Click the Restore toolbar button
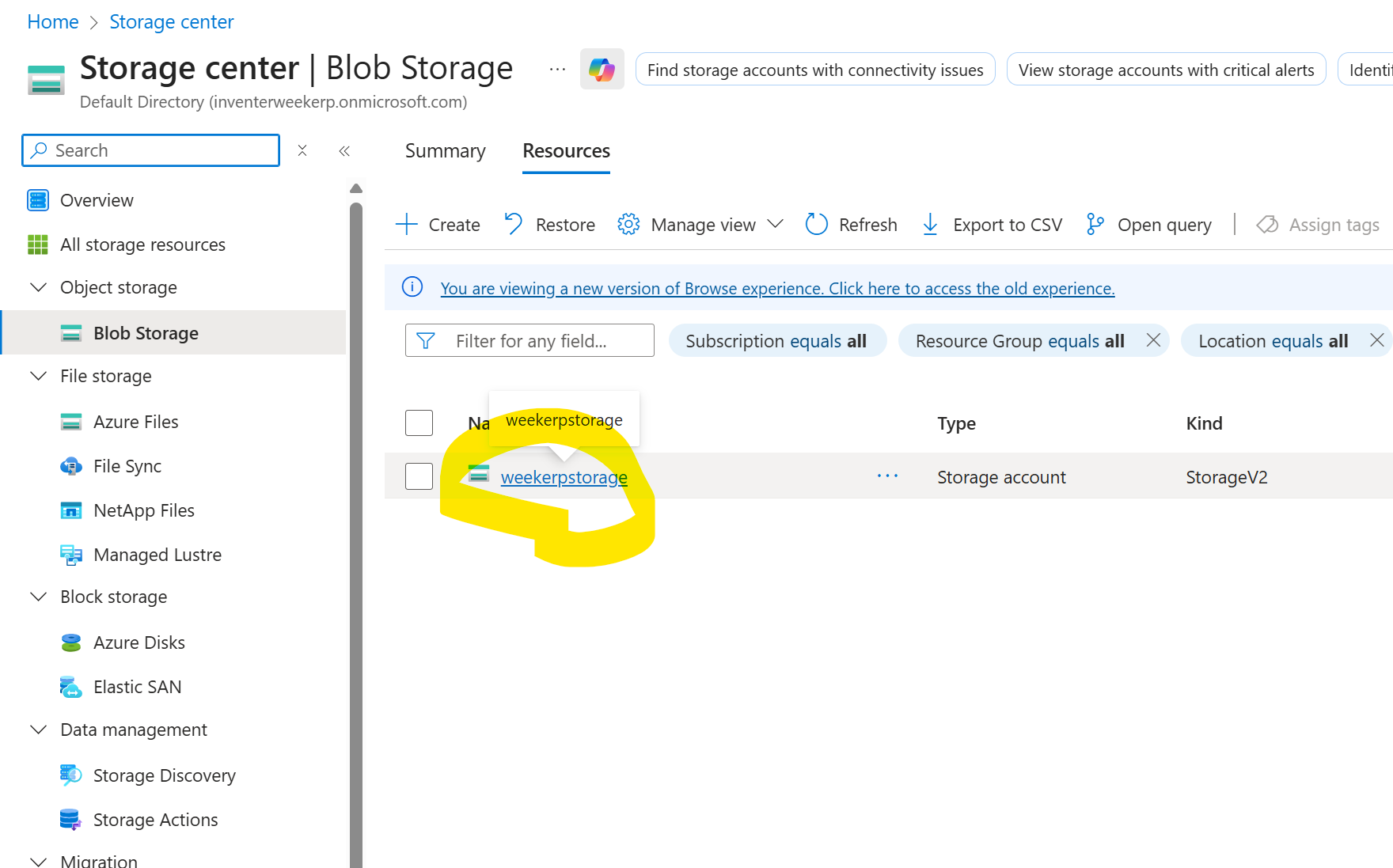The width and height of the screenshot is (1393, 868). pyautogui.click(x=549, y=225)
